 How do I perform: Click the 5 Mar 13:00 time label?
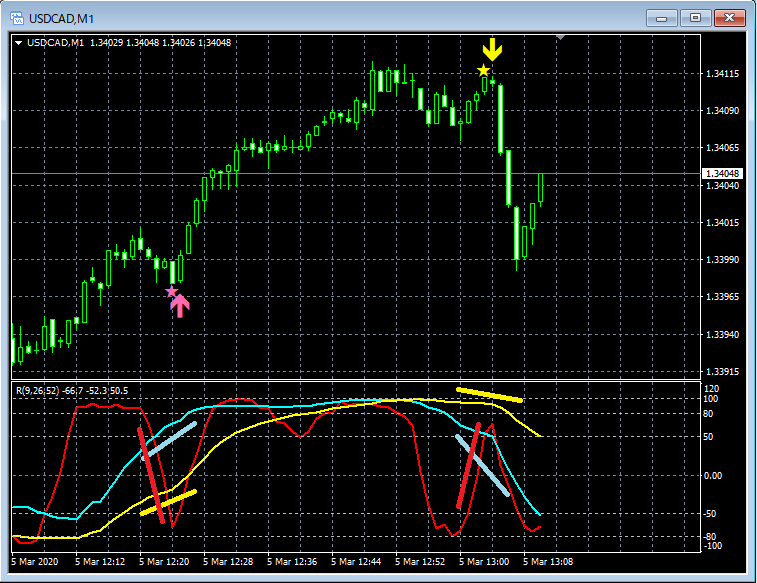pos(484,562)
